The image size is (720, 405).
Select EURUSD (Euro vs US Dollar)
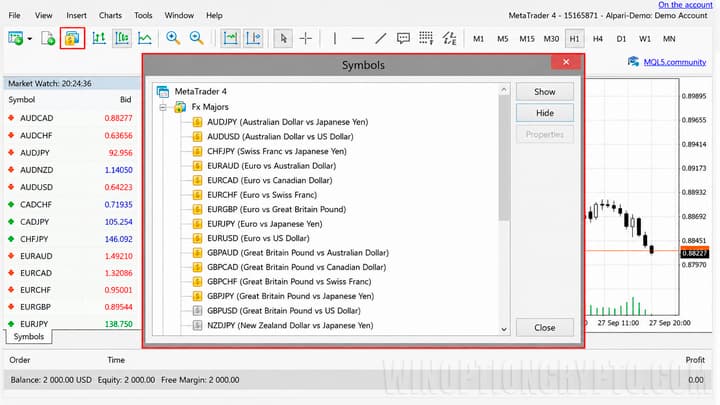click(x=258, y=238)
